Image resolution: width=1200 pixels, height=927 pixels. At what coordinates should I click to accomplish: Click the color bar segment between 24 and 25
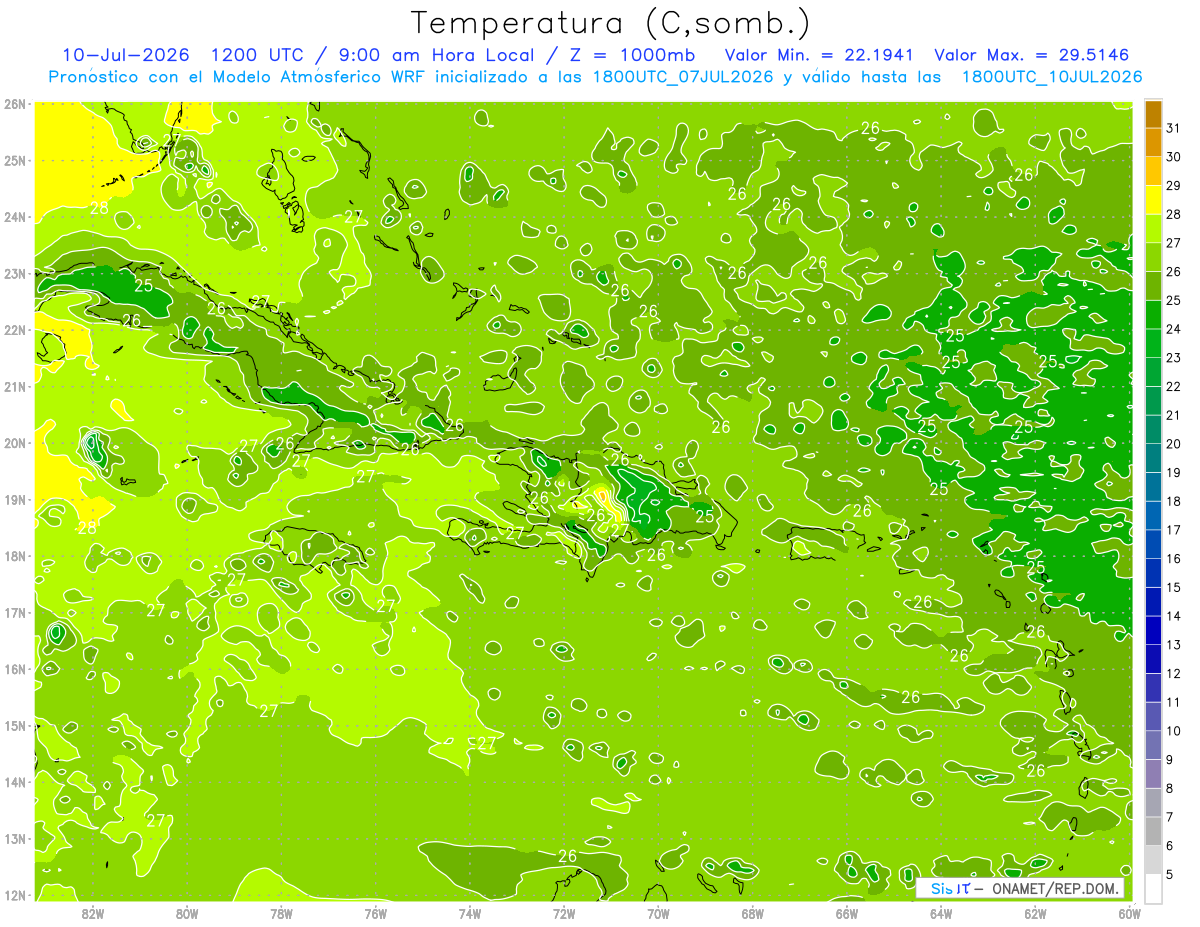pyautogui.click(x=1153, y=315)
